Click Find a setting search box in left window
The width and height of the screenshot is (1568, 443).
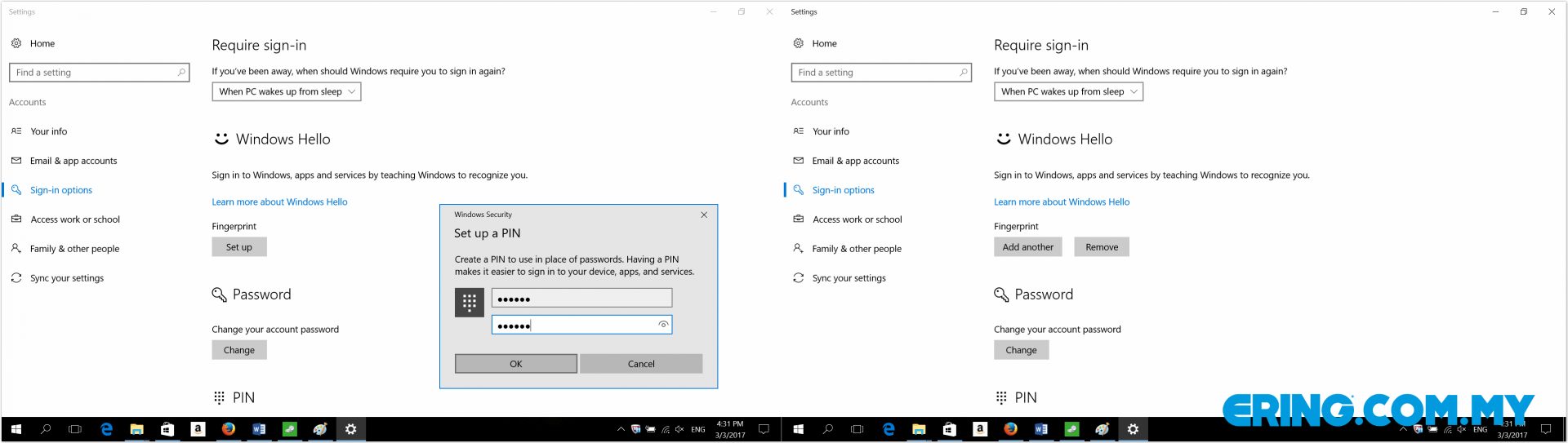(100, 73)
